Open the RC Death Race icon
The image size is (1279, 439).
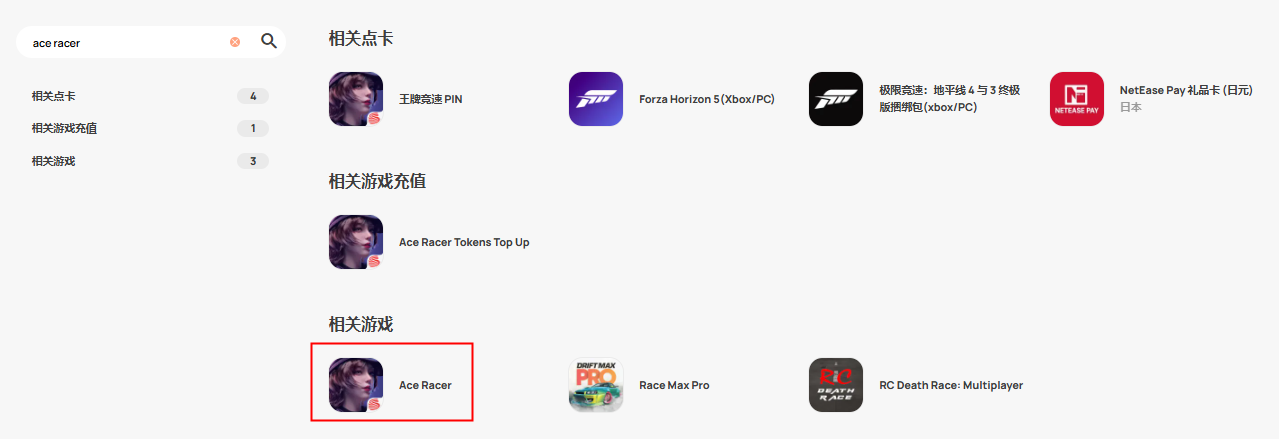click(836, 385)
